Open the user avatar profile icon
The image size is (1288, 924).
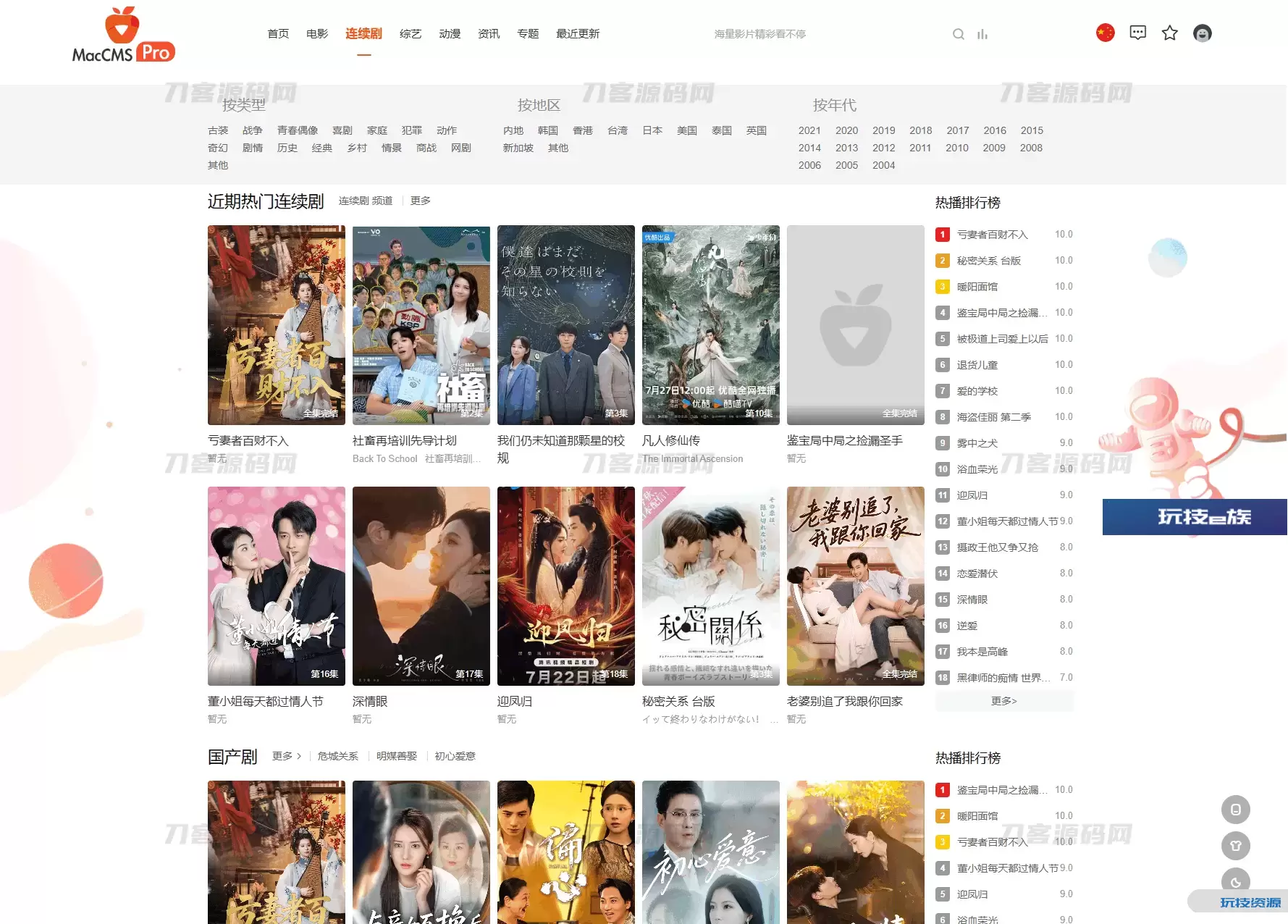[1202, 33]
